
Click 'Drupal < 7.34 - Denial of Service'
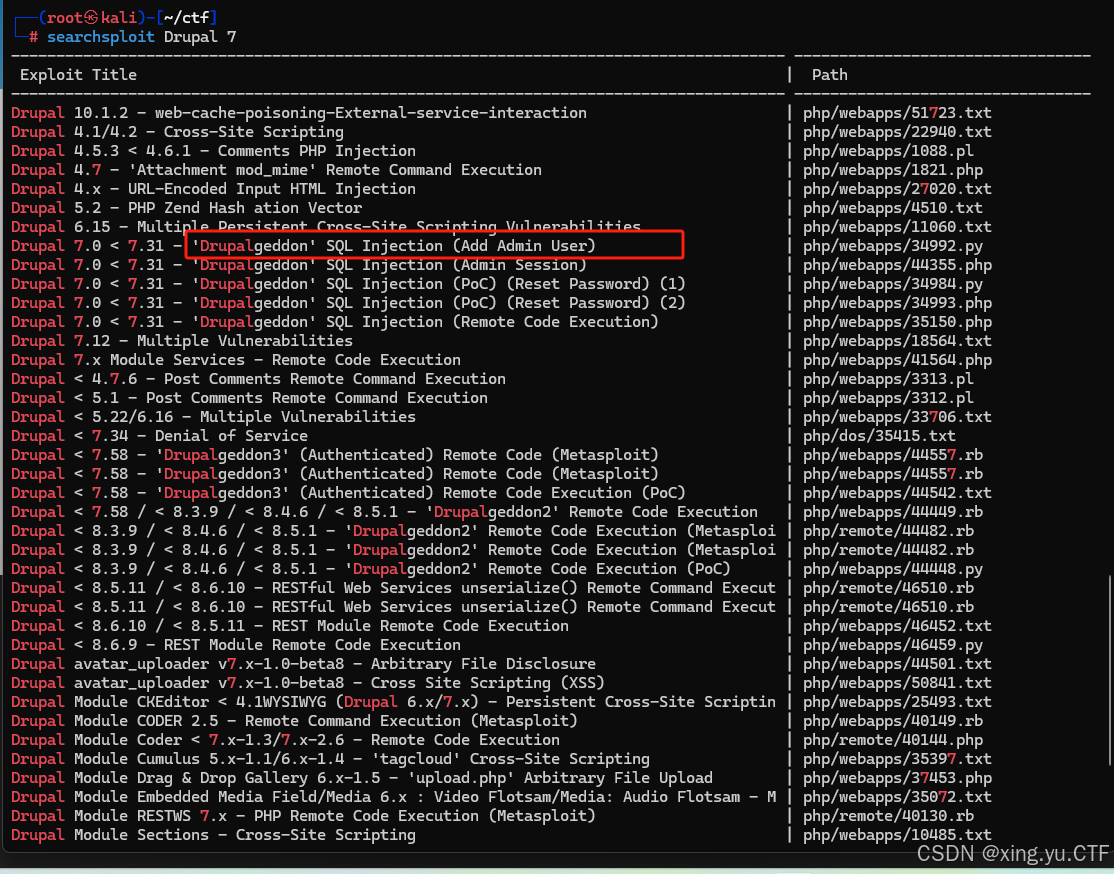pyautogui.click(x=159, y=436)
